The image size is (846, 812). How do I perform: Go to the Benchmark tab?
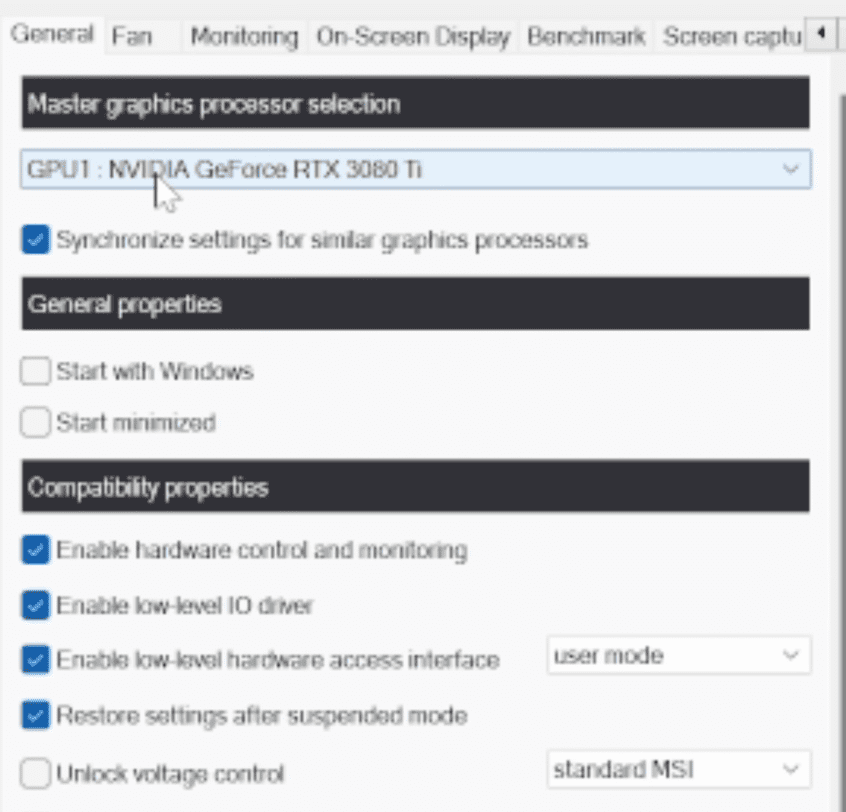pos(585,37)
